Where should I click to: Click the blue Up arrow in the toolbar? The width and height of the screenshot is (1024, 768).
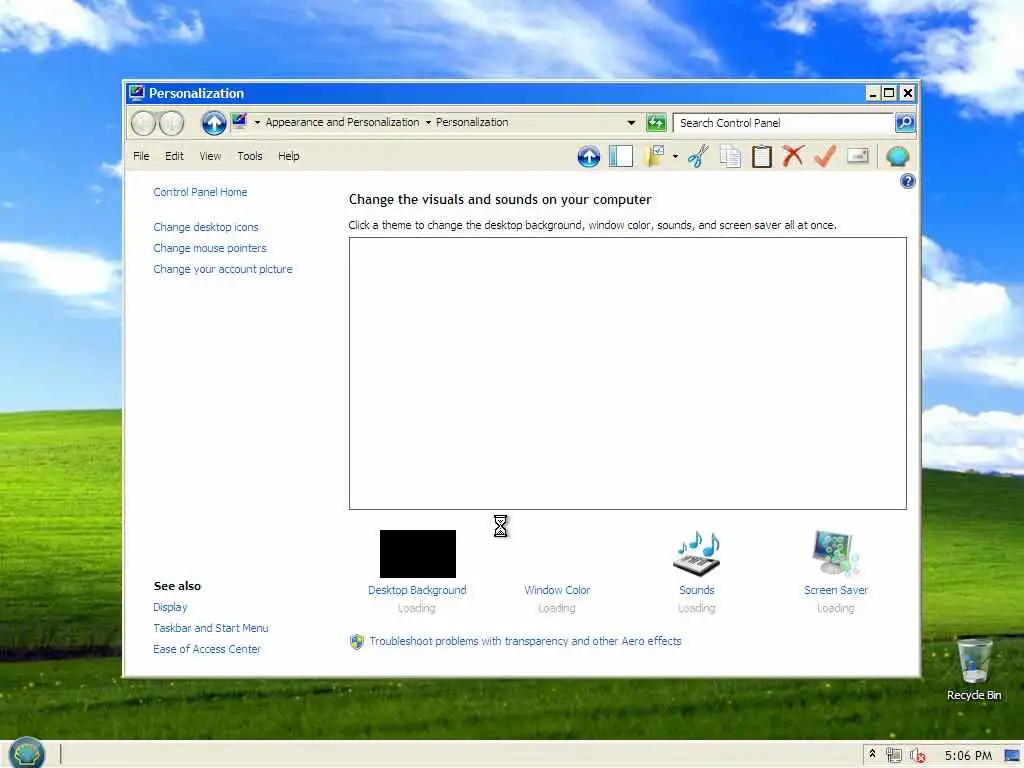pyautogui.click(x=588, y=157)
